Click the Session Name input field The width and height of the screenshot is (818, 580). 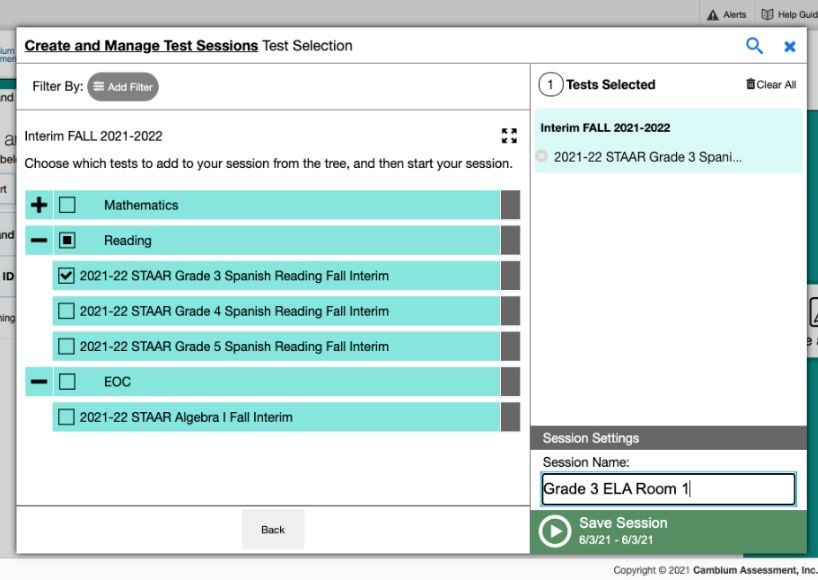pyautogui.click(x=668, y=489)
